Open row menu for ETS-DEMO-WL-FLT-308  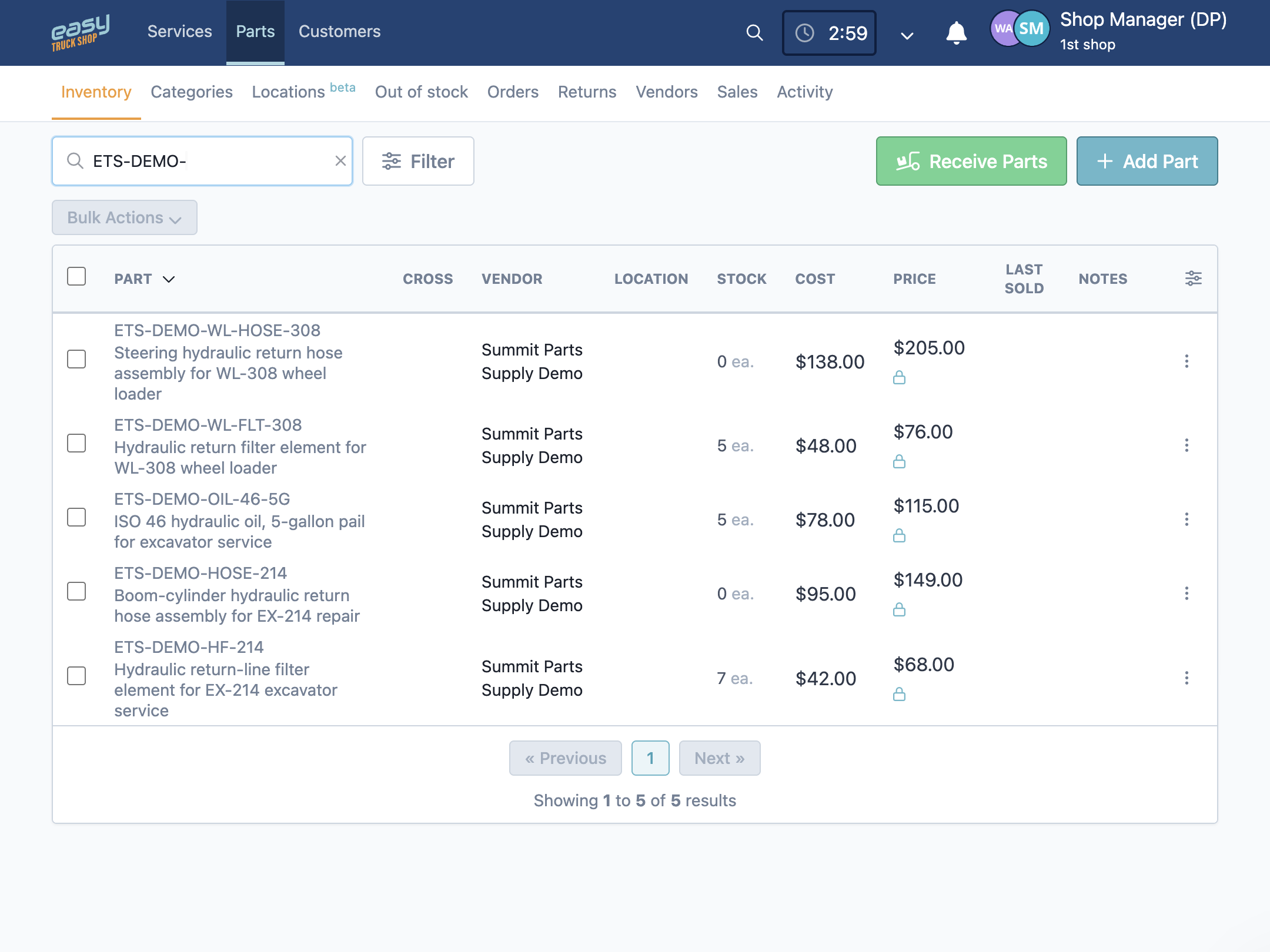pyautogui.click(x=1187, y=445)
